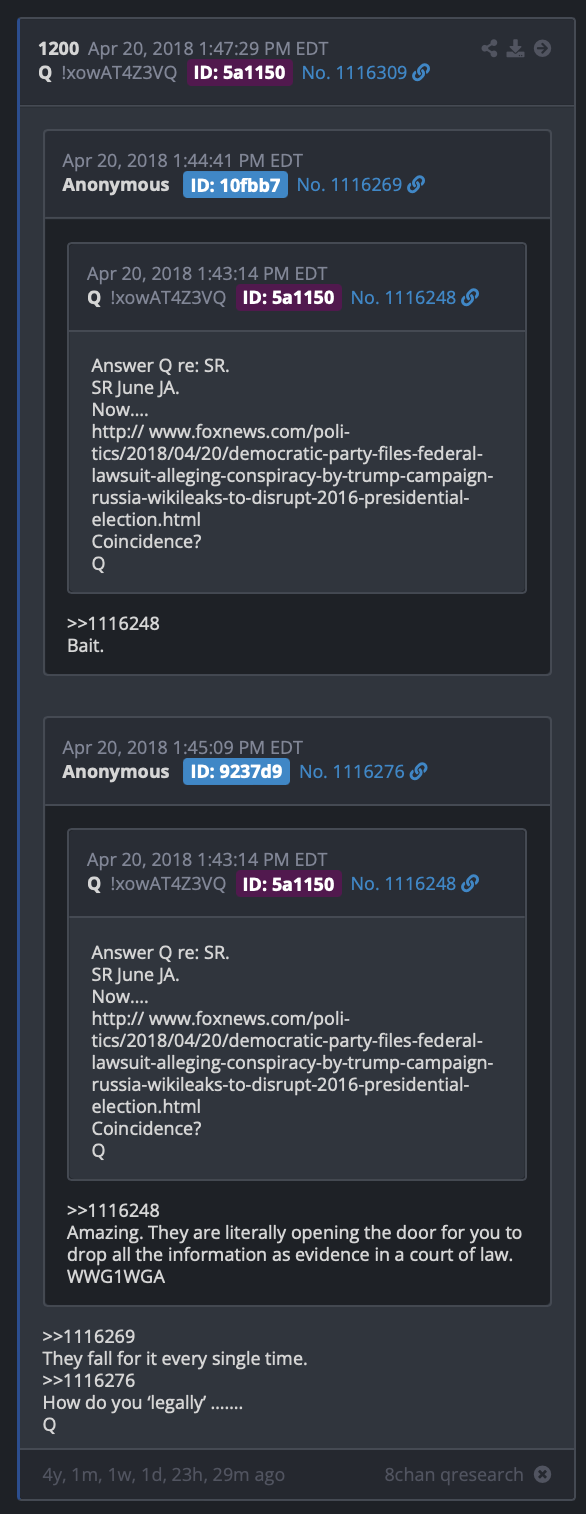Screen dimensions: 586x1514
Task: Click the purple ID: 5a1150 badge in header
Action: [240, 72]
